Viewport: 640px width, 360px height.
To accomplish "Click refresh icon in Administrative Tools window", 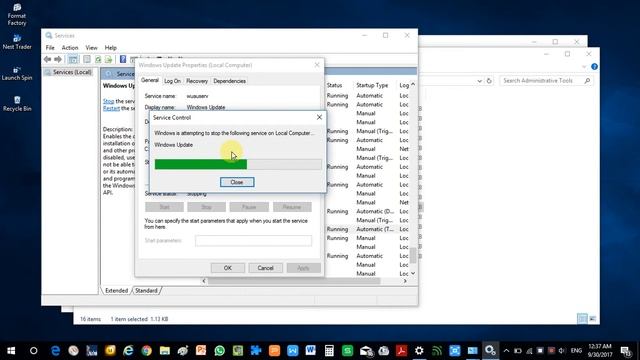I will (x=489, y=81).
